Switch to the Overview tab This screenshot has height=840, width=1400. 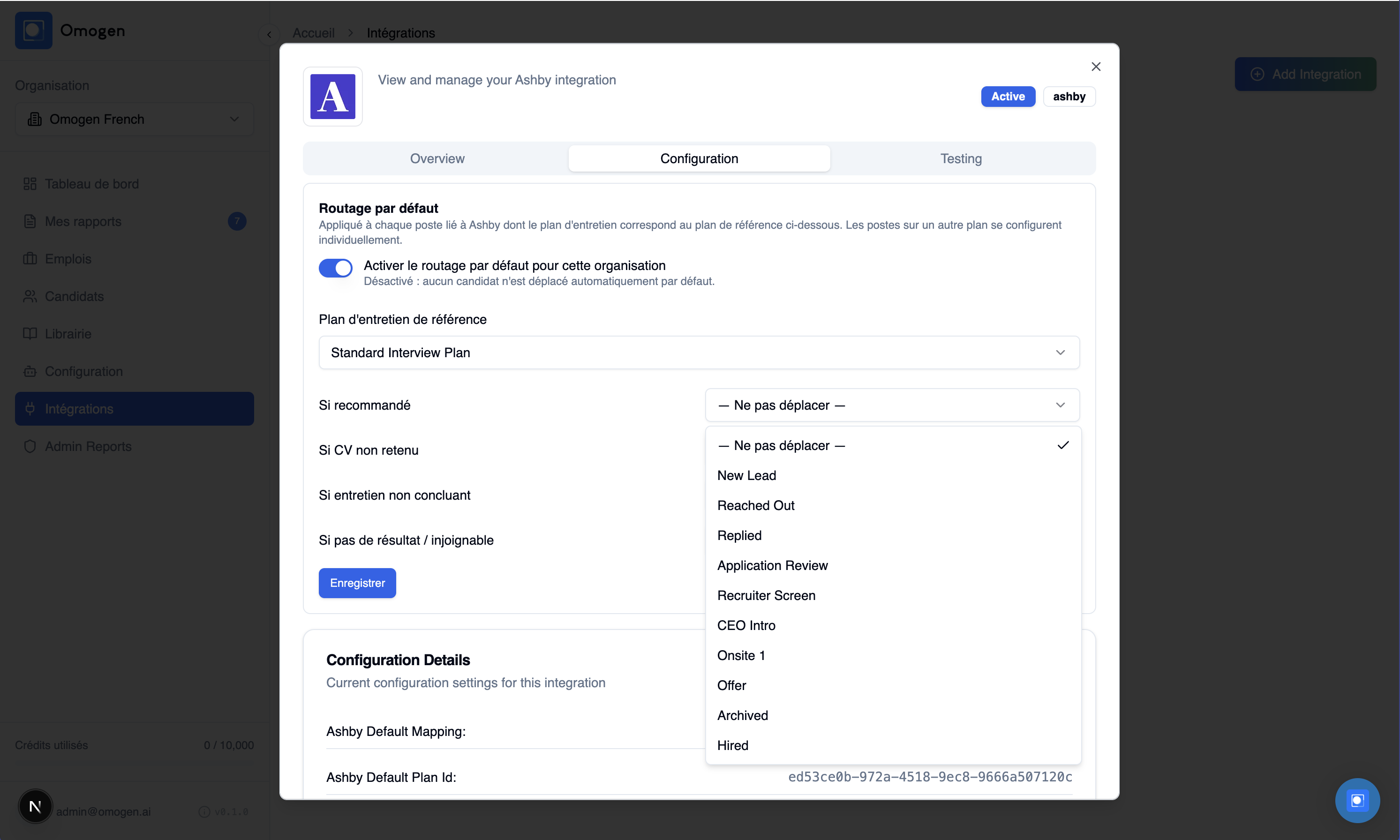click(x=437, y=158)
